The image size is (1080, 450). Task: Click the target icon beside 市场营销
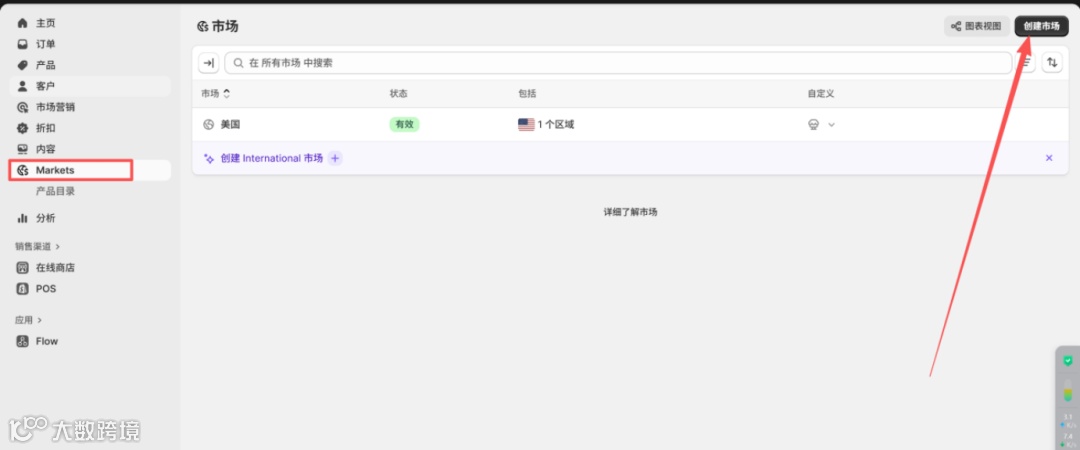click(22, 107)
